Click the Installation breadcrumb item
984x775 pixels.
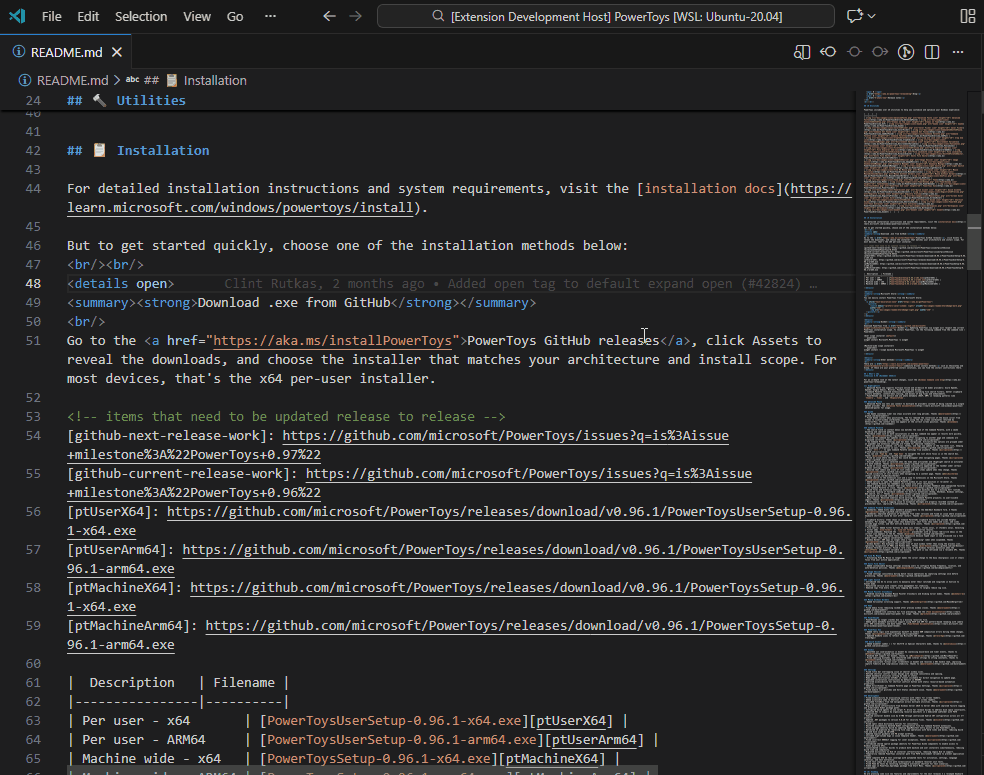tap(215, 80)
